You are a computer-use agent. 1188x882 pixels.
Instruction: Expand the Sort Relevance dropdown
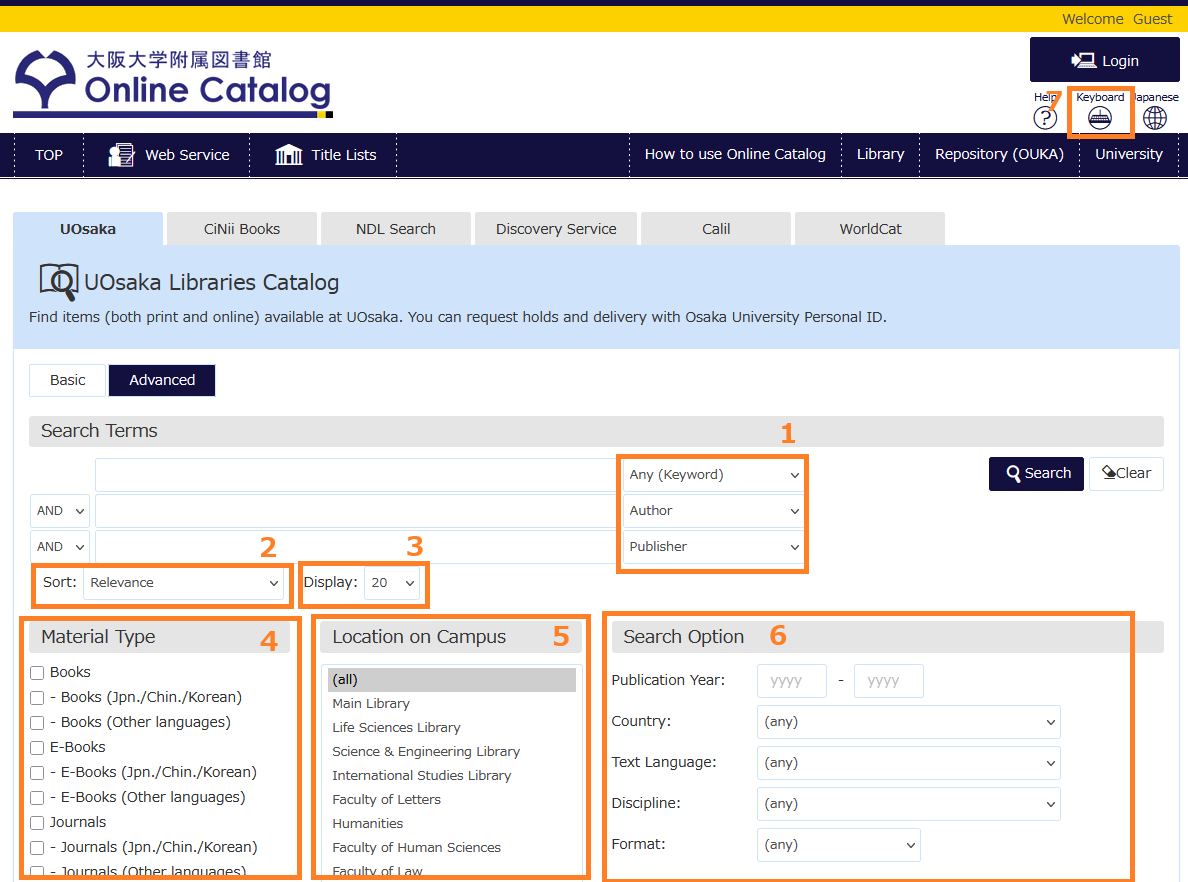[x=184, y=583]
